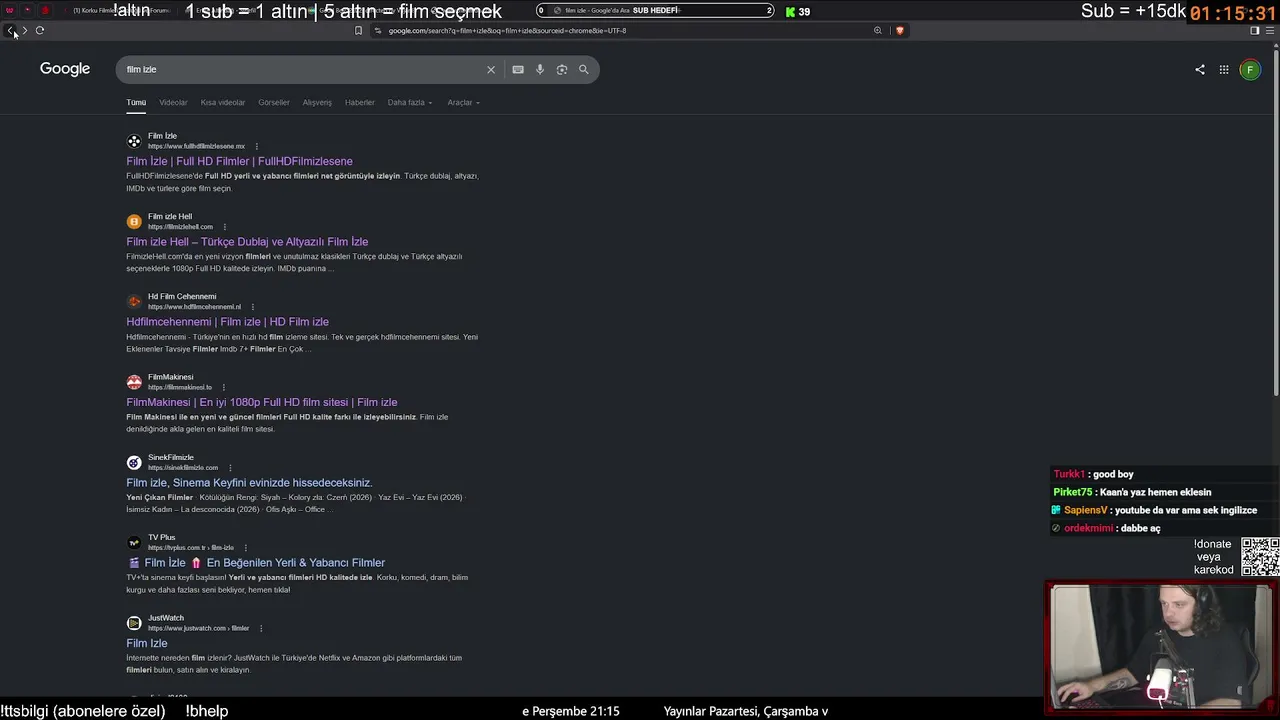Open the Hdfilmcehennemi HD Film izle link
Viewport: 1280px width, 720px height.
tap(227, 322)
